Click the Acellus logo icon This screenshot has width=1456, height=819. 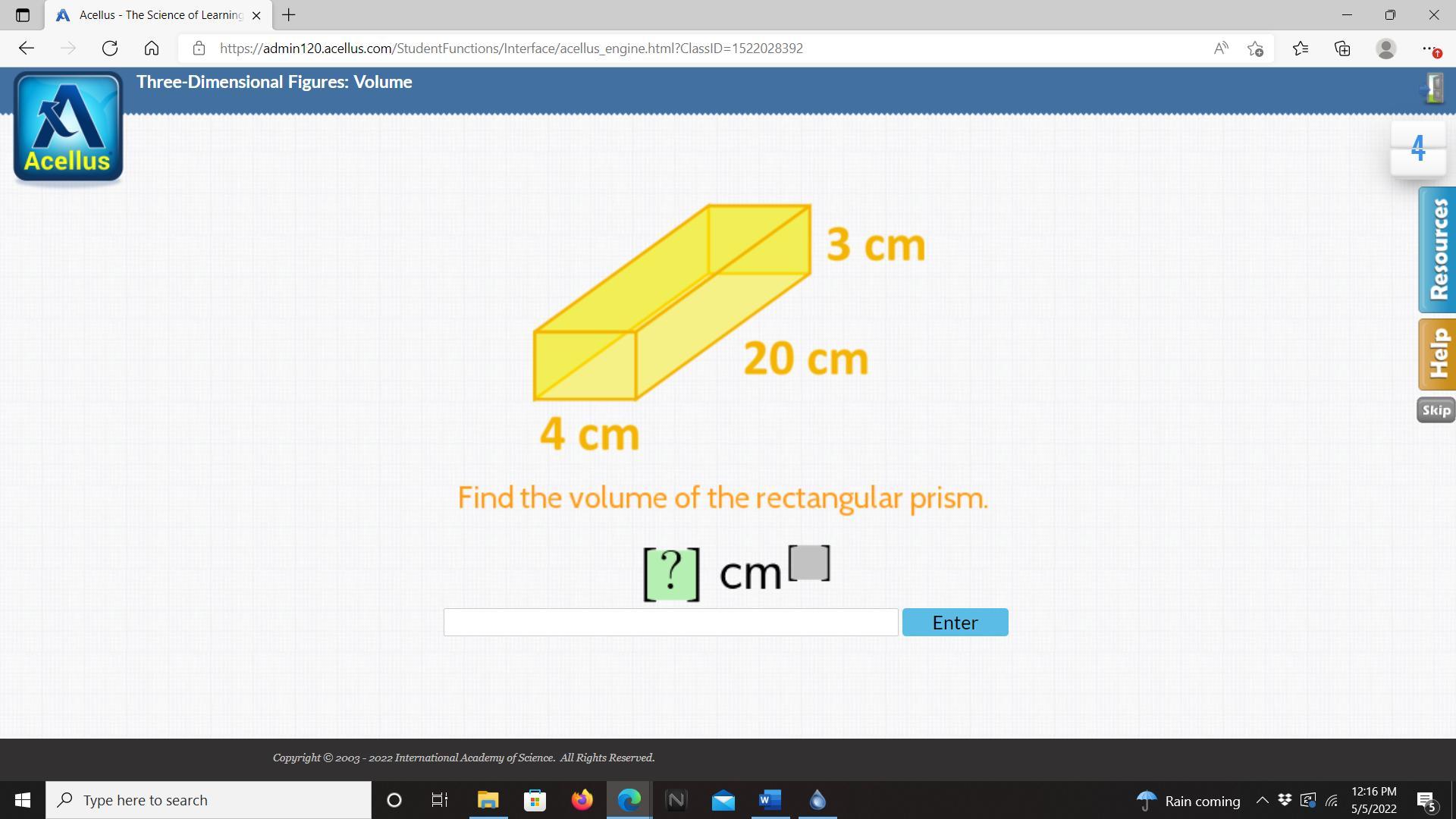(x=68, y=127)
